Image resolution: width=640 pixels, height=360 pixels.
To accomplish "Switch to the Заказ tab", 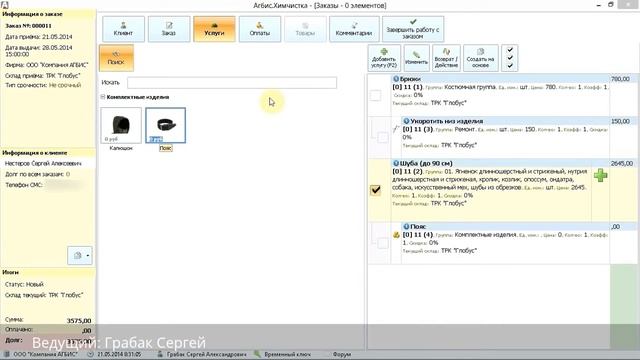I will coord(169,29).
